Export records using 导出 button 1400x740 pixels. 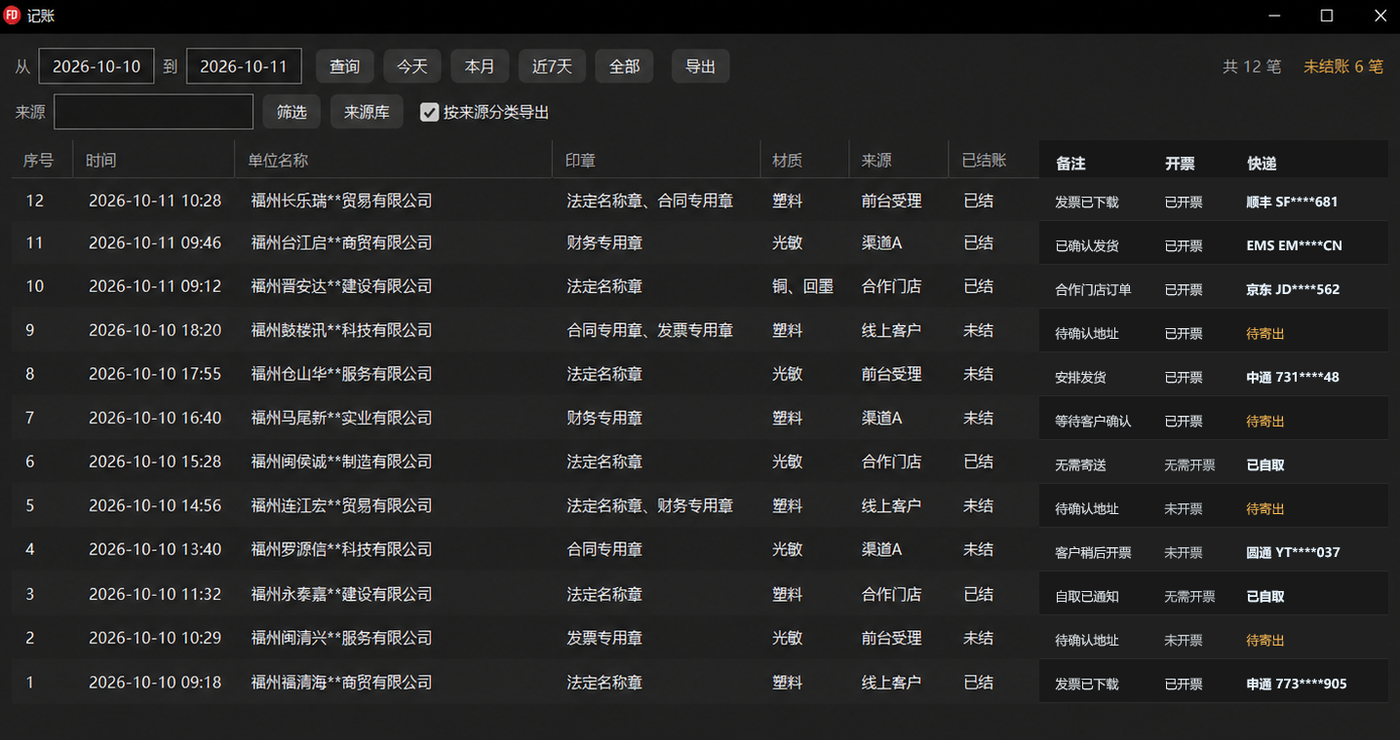pos(700,66)
